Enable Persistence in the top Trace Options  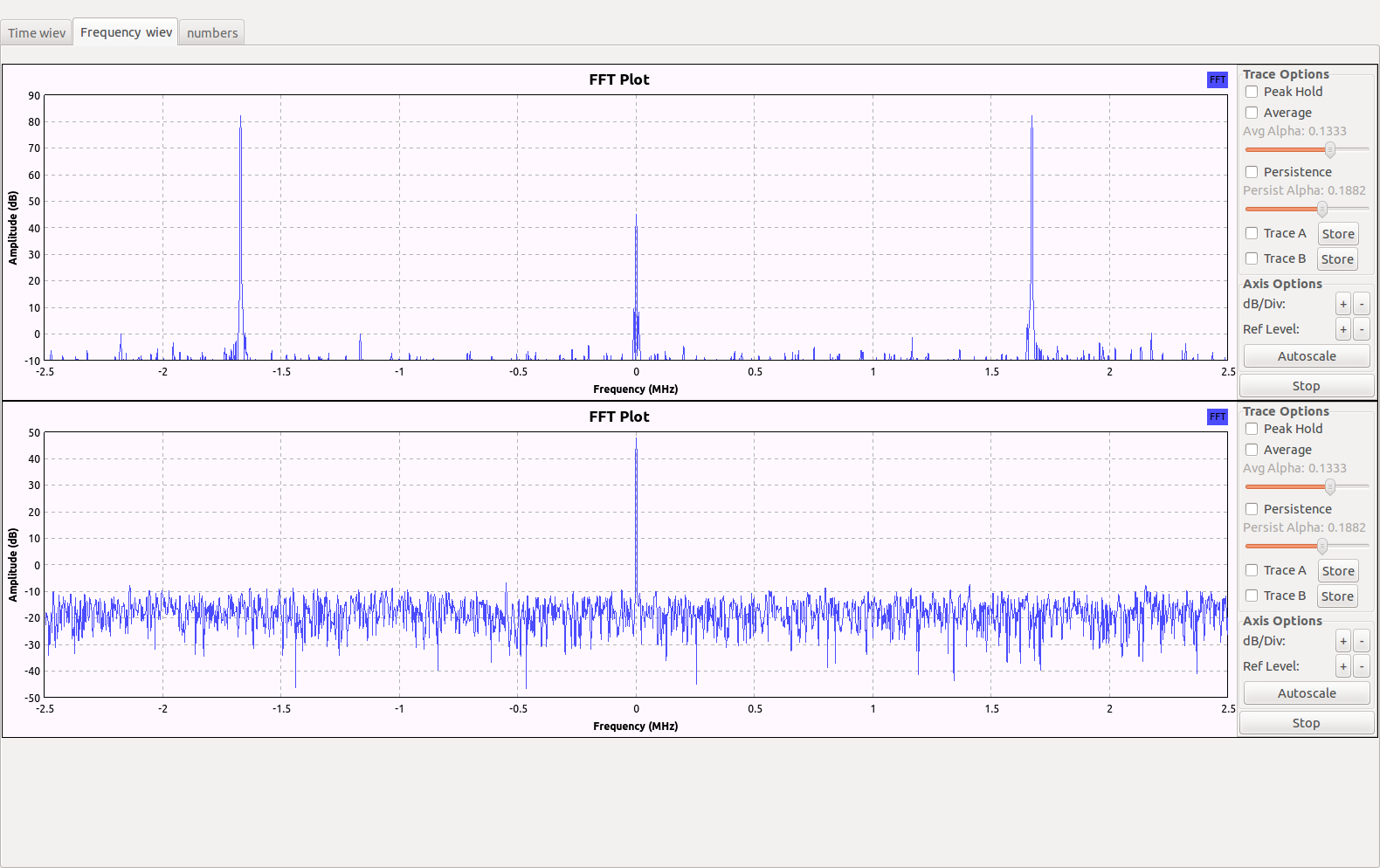click(1252, 172)
